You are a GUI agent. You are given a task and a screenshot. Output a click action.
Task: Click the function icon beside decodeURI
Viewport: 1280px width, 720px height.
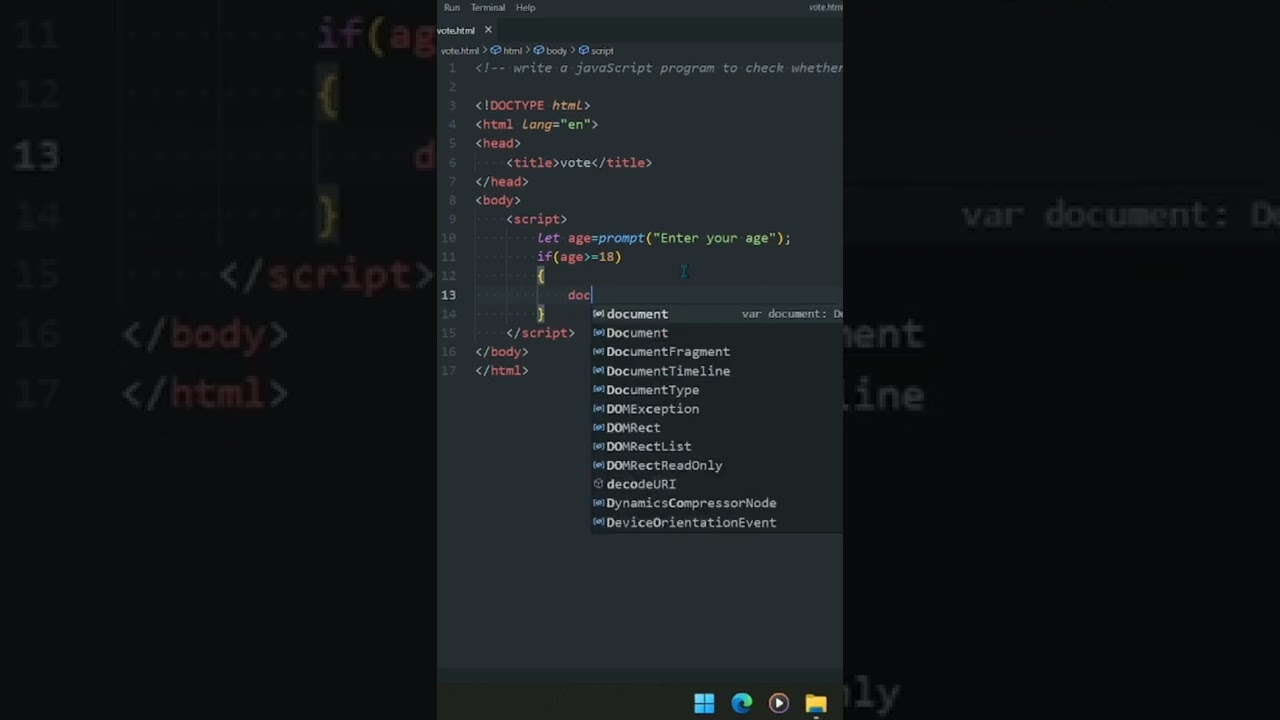(599, 484)
